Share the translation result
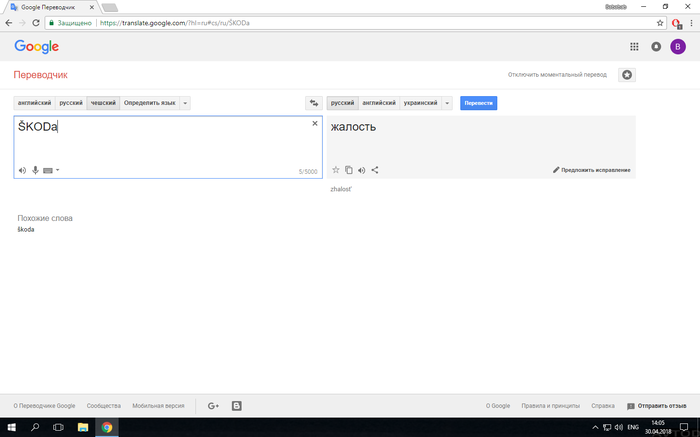This screenshot has width=700, height=437. tap(375, 170)
